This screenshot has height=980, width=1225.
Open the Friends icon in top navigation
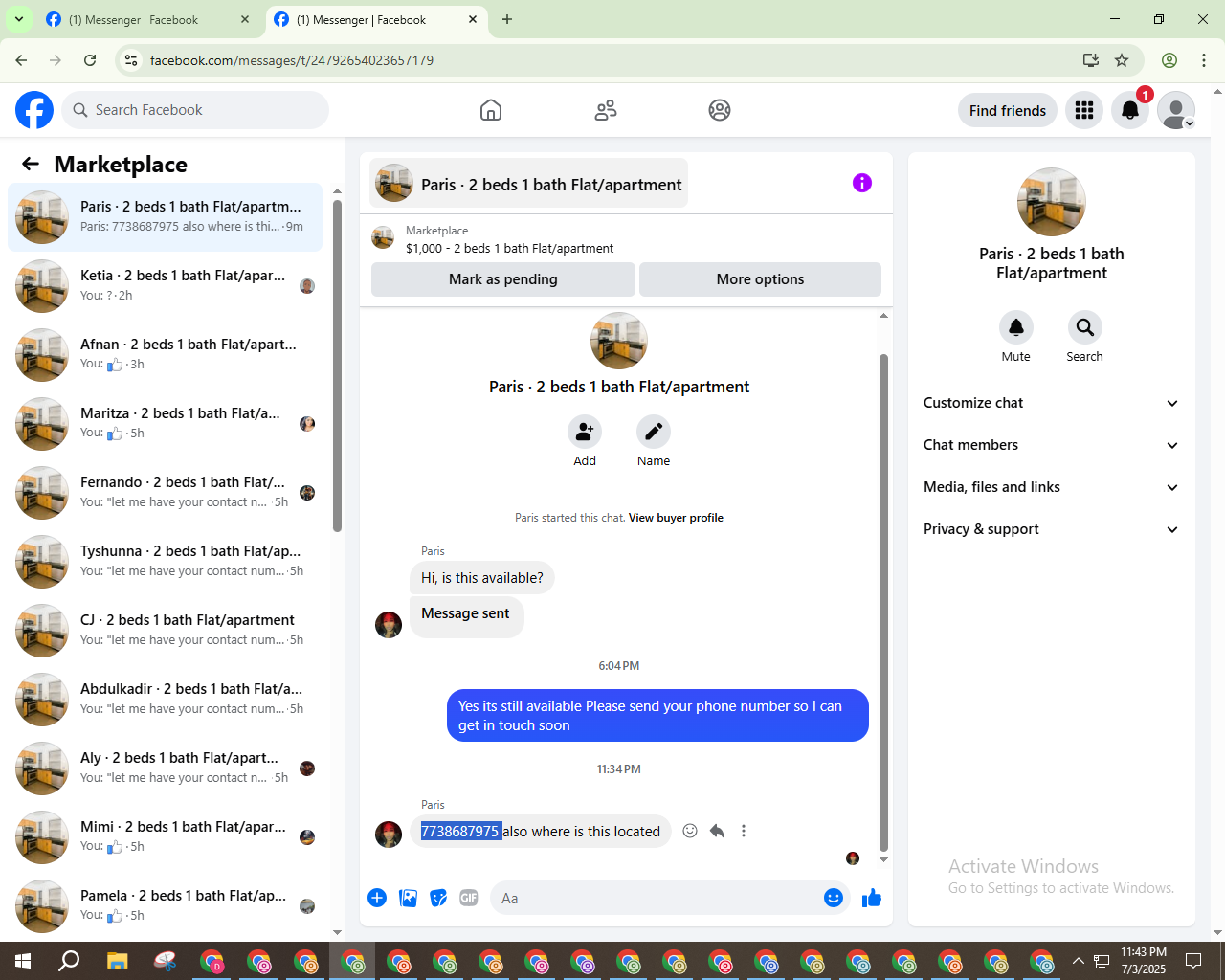click(x=606, y=110)
